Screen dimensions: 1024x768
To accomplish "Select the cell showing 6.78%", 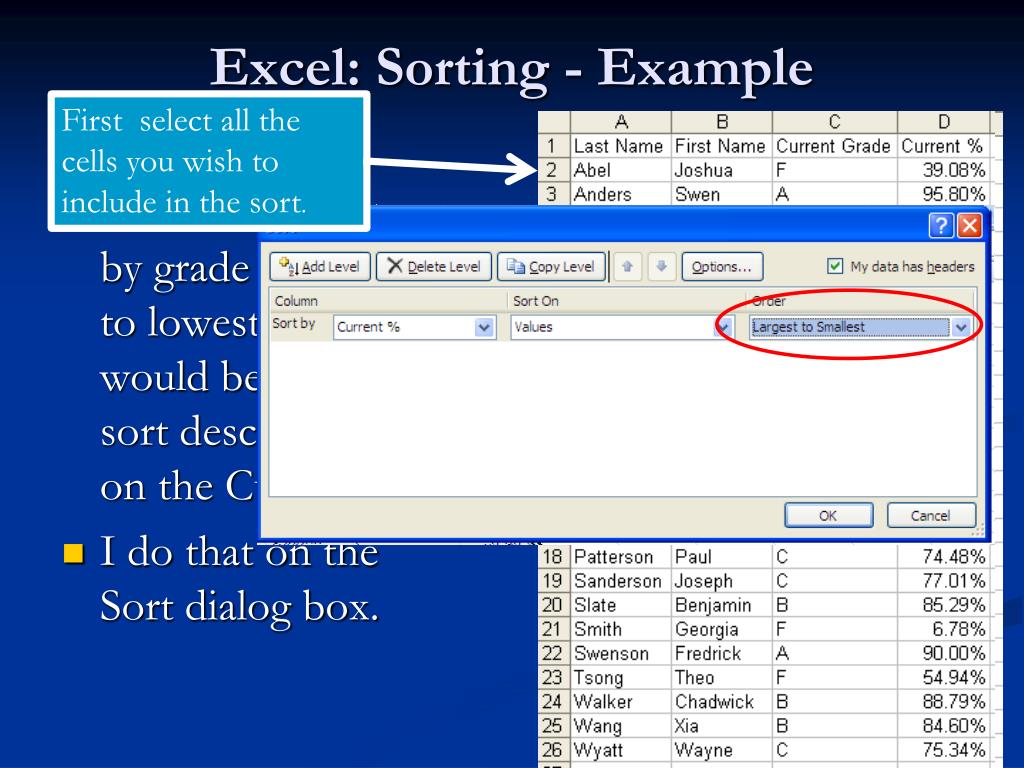I will point(944,629).
